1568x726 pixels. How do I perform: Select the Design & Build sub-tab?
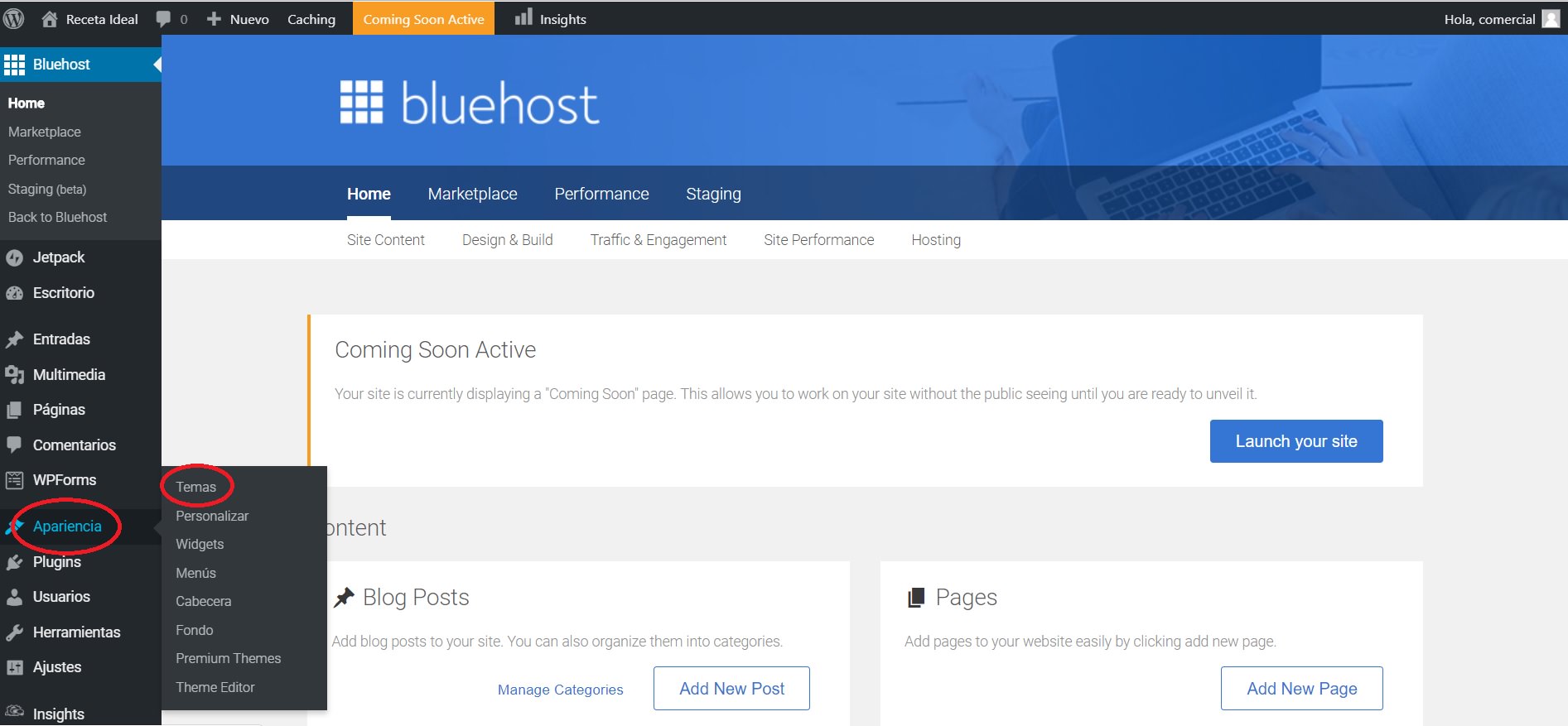coord(507,240)
